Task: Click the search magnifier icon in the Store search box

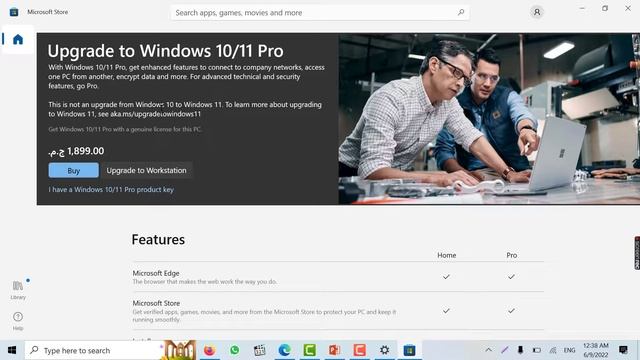Action: pos(461,12)
